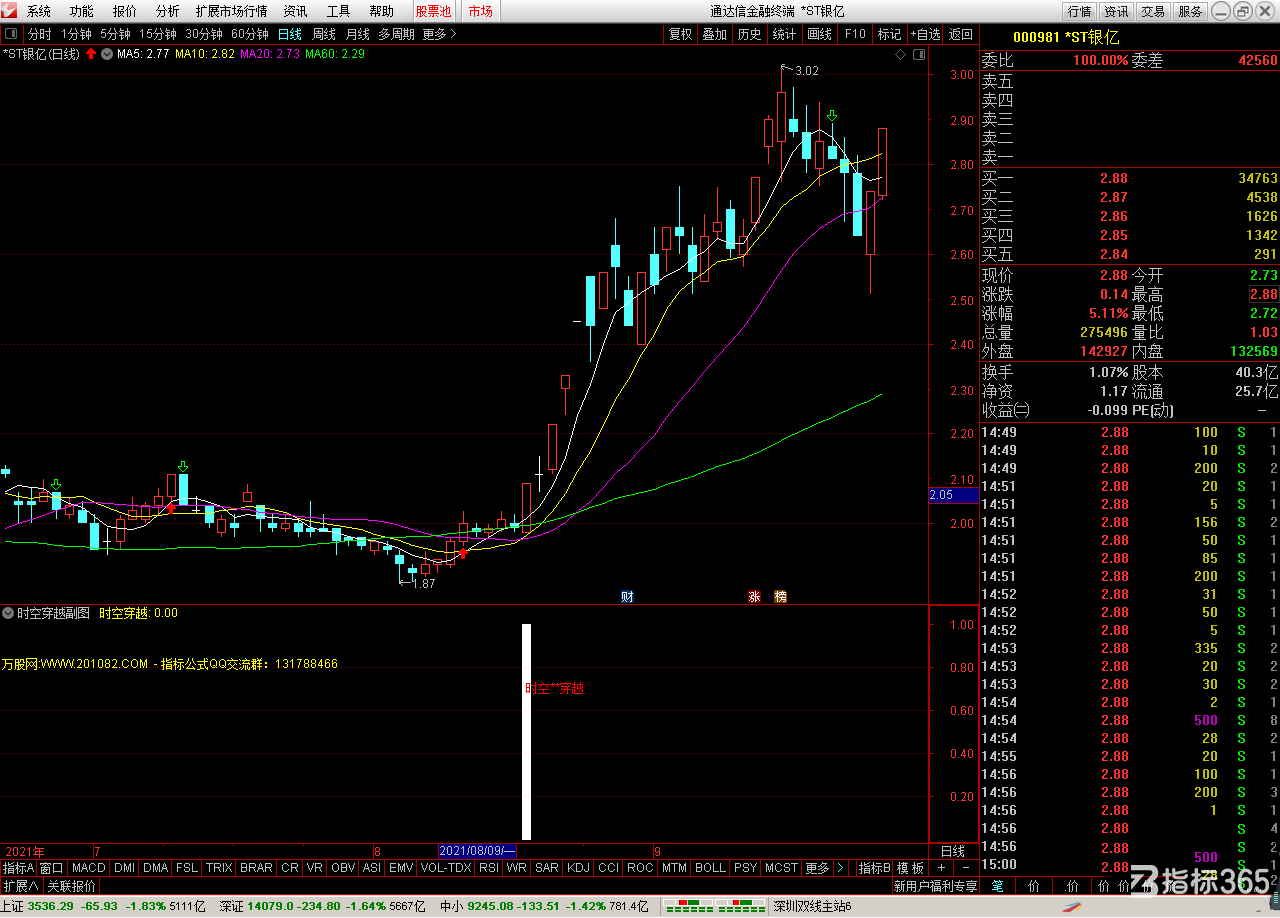Switch to 15分钟 chart period

158,34
